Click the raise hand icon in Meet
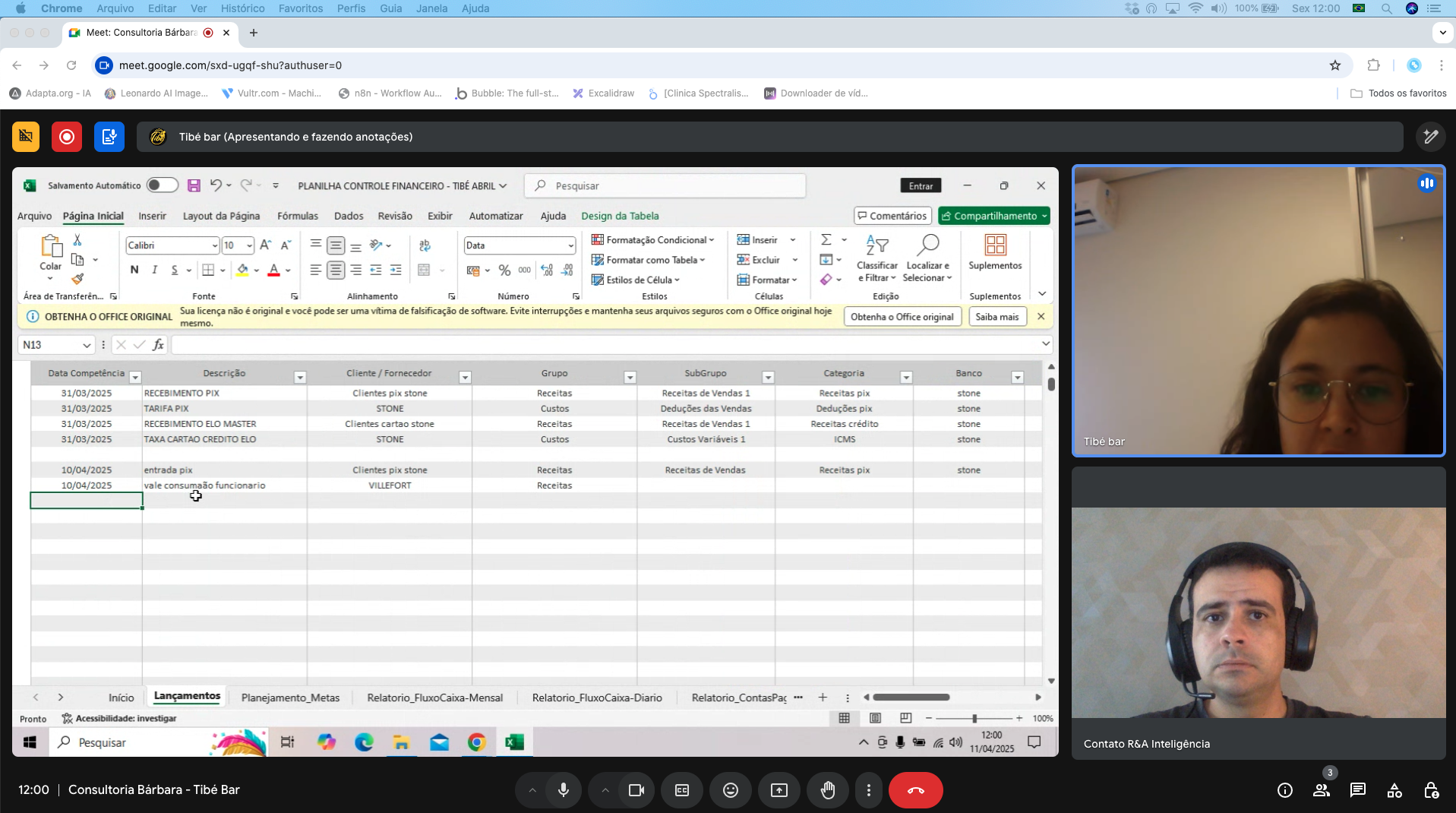The image size is (1456, 813). (827, 790)
